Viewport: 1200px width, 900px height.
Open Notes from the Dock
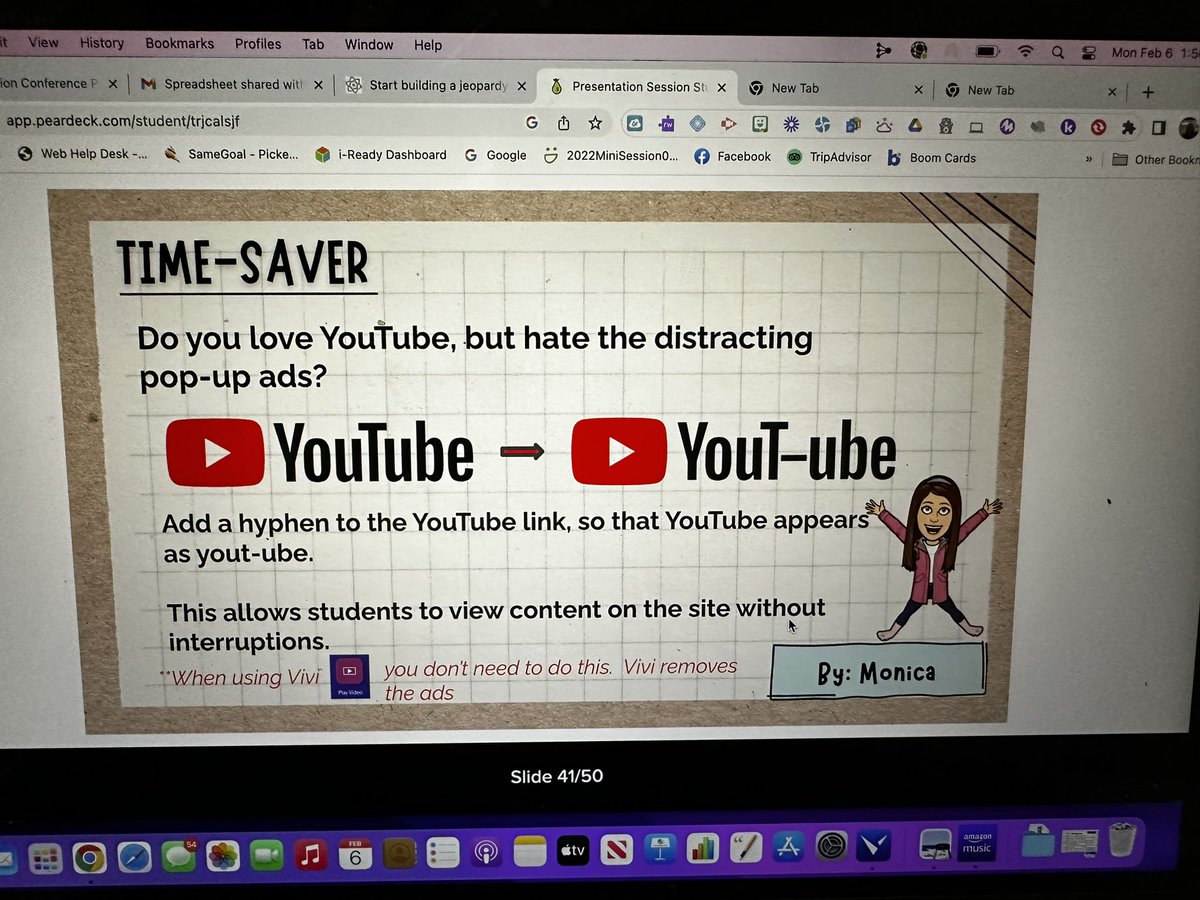point(530,852)
